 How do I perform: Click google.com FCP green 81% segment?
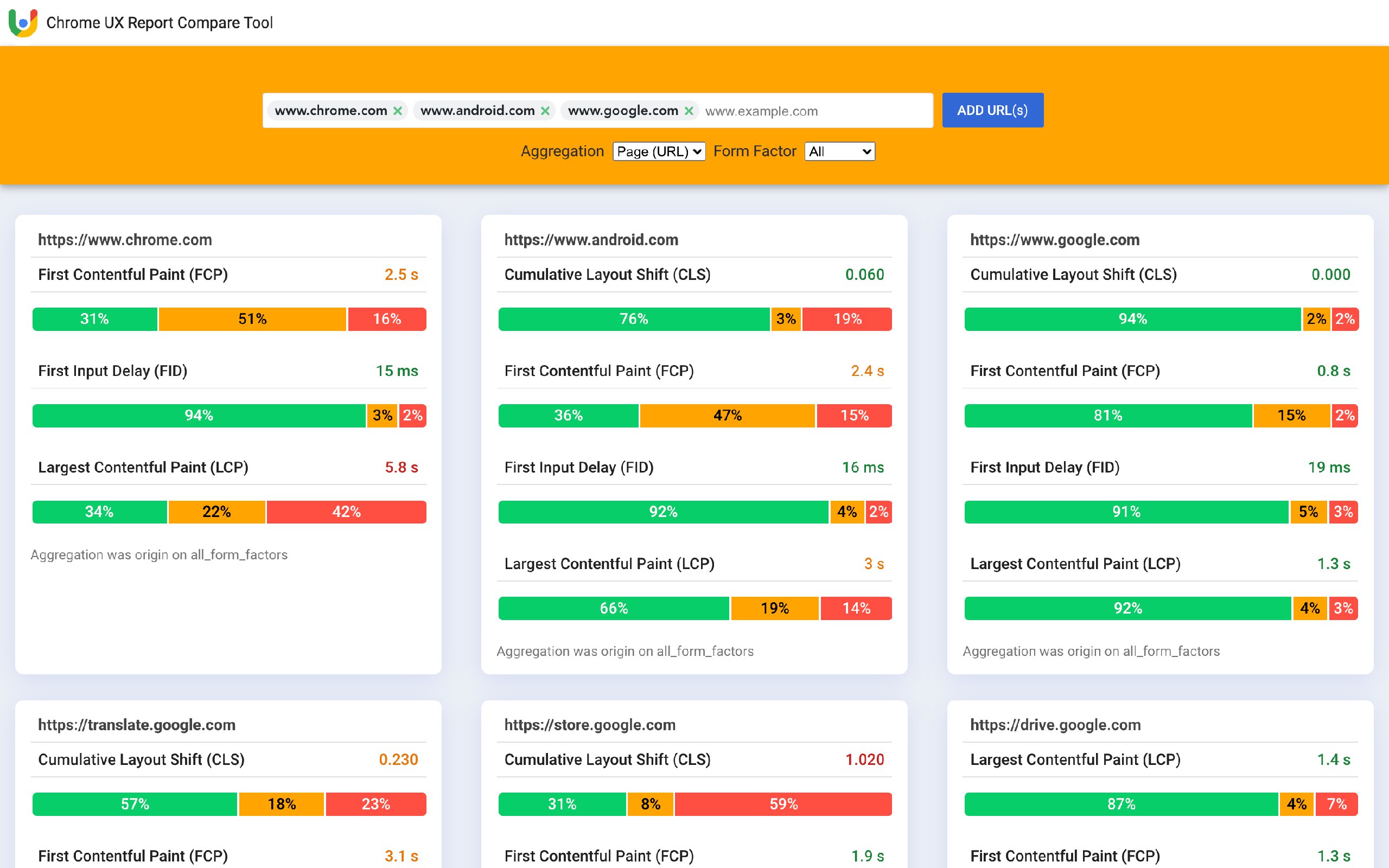[1108, 416]
